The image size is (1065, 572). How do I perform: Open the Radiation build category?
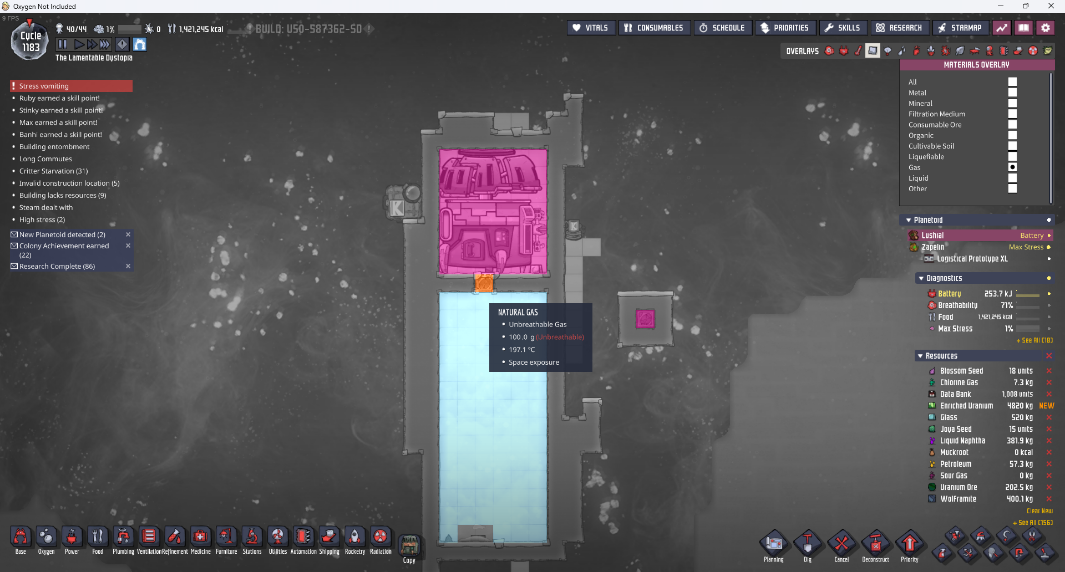point(380,539)
